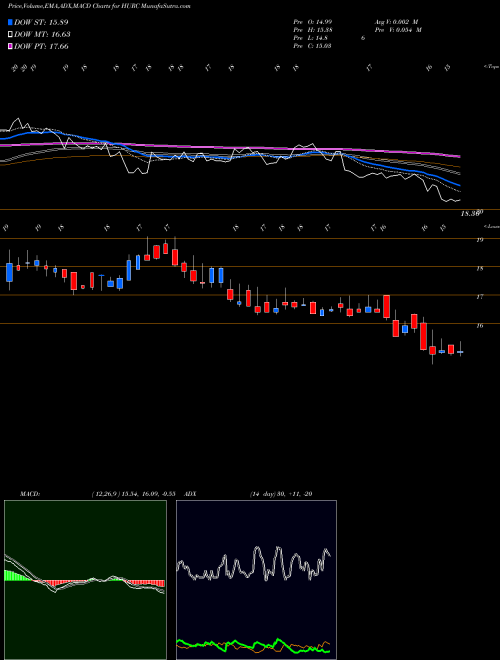Open the MACD indicator chart panel

[85, 580]
